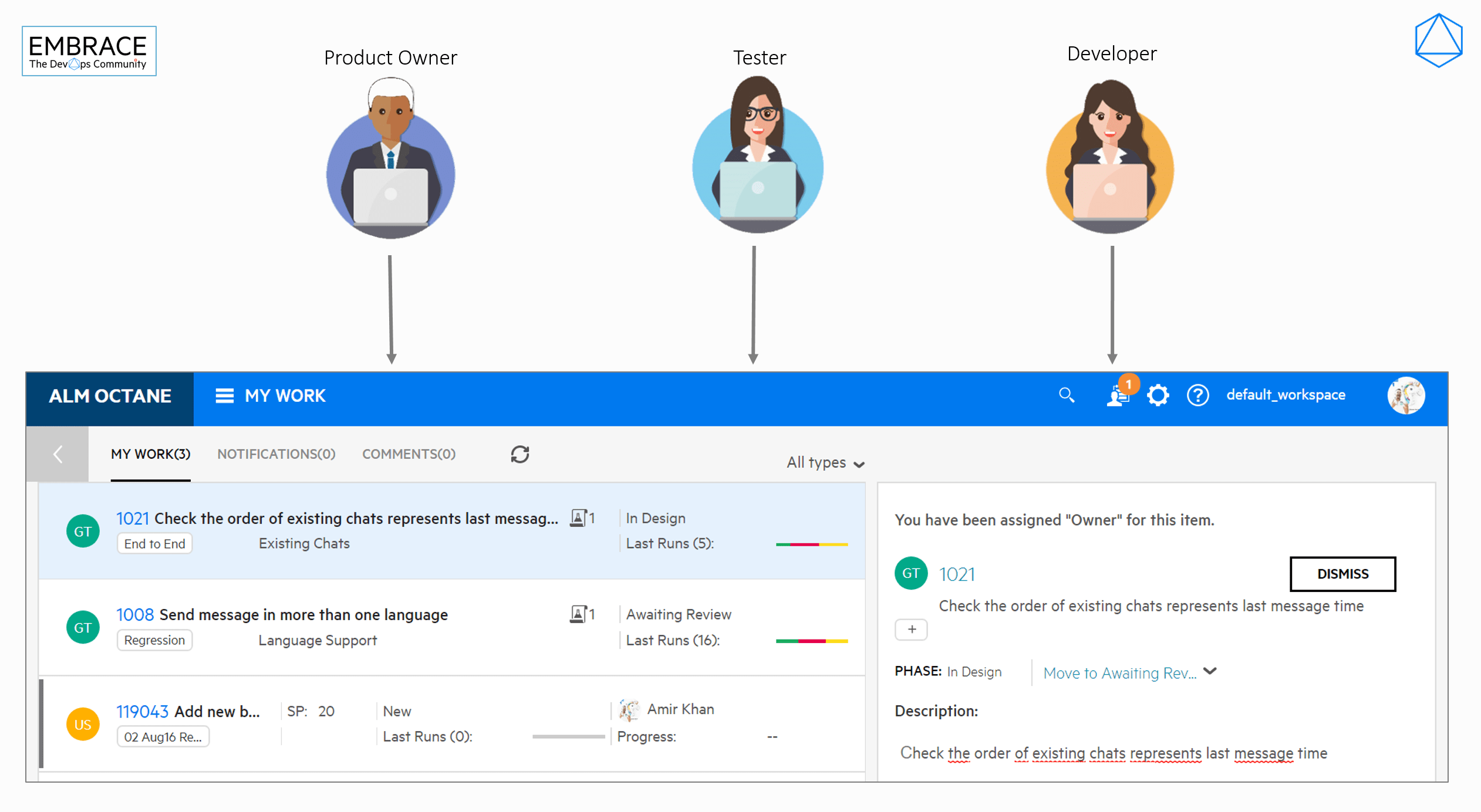Open the default_workspace selector
Viewport: 1481px width, 812px height.
click(x=1286, y=395)
